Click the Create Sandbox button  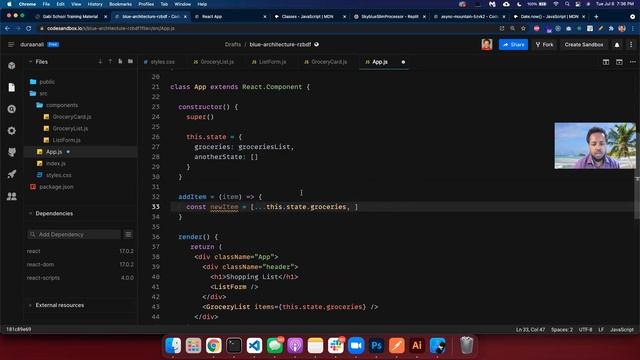[x=584, y=44]
